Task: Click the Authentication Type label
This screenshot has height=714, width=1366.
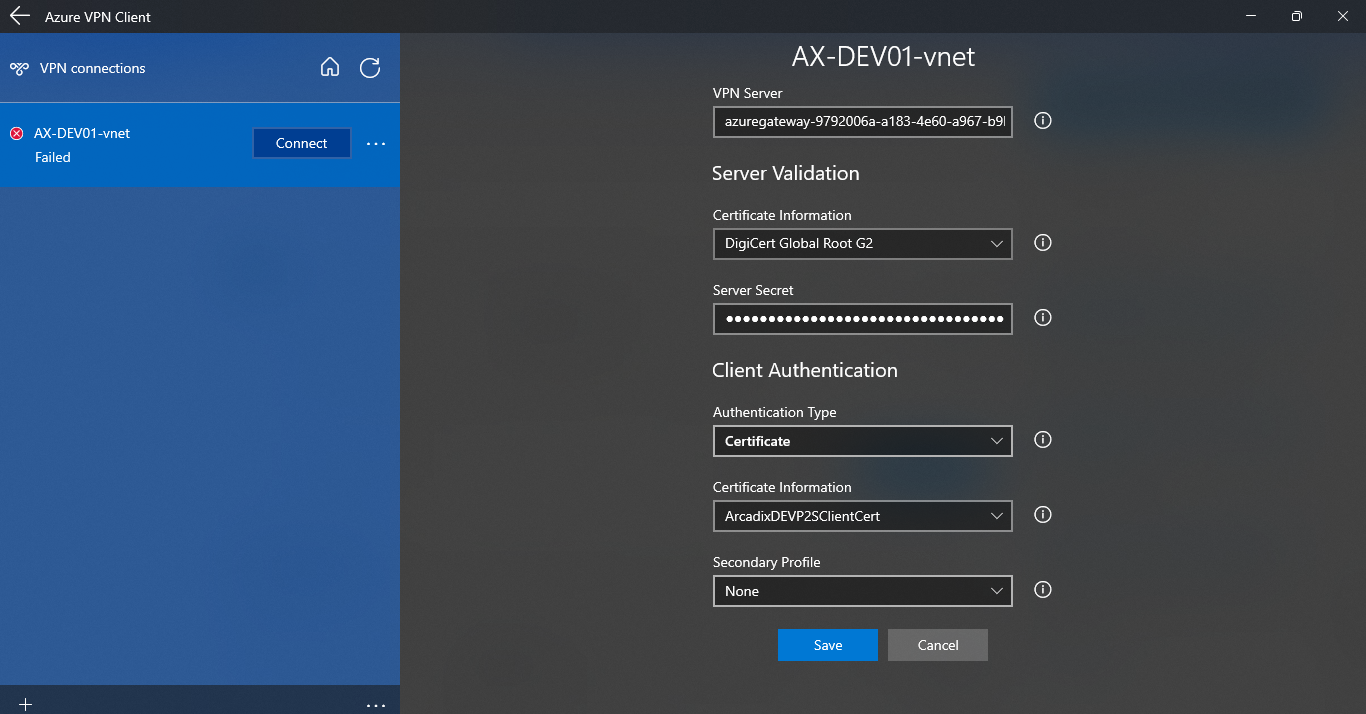Action: pos(775,412)
